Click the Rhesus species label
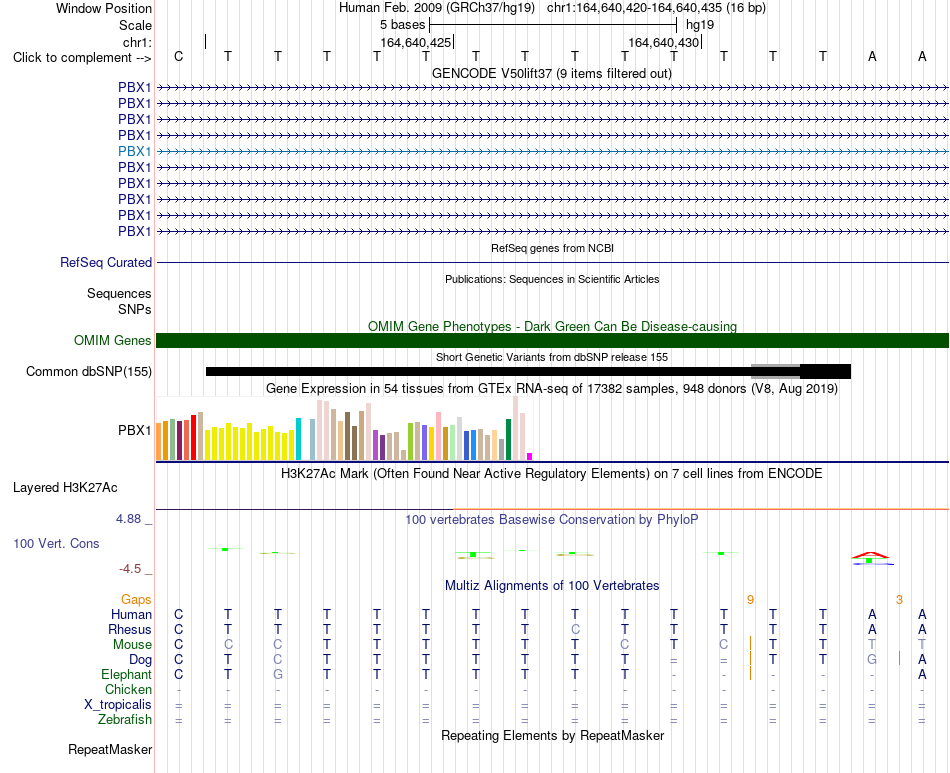The width and height of the screenshot is (950, 773). click(130, 629)
